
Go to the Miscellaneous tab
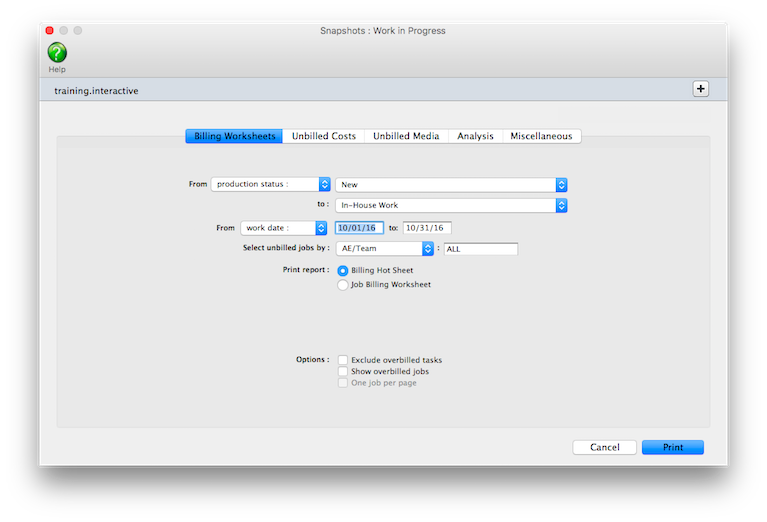pyautogui.click(x=541, y=136)
